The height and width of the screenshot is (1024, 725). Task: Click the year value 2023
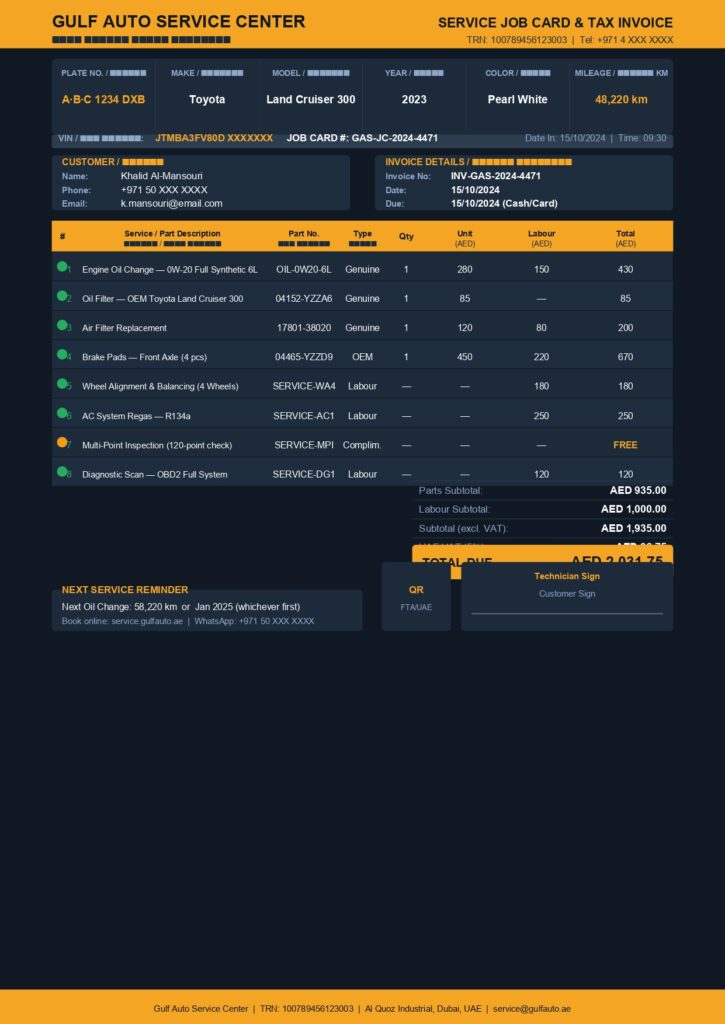(x=414, y=99)
